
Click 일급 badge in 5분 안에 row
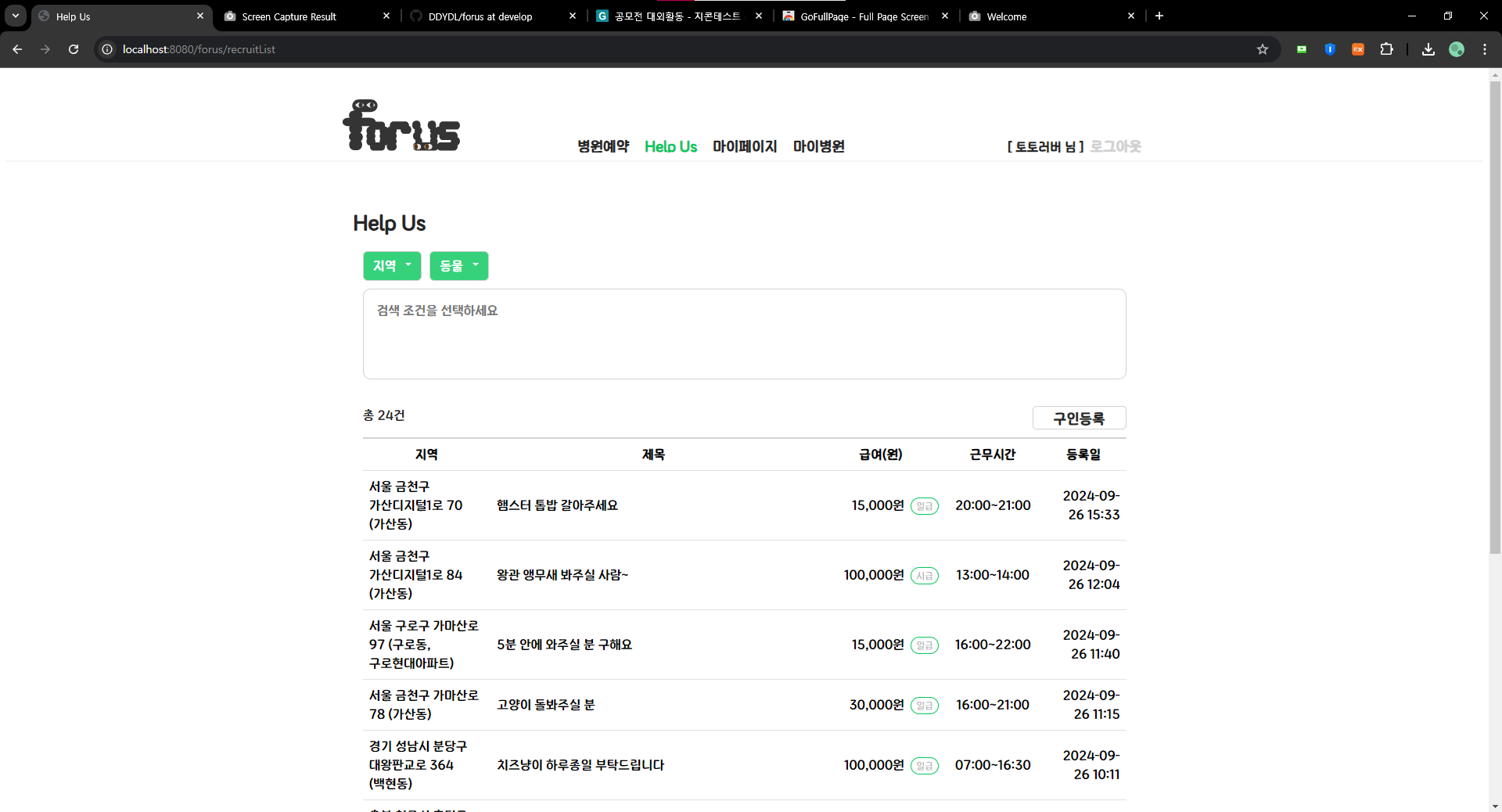[x=924, y=645]
